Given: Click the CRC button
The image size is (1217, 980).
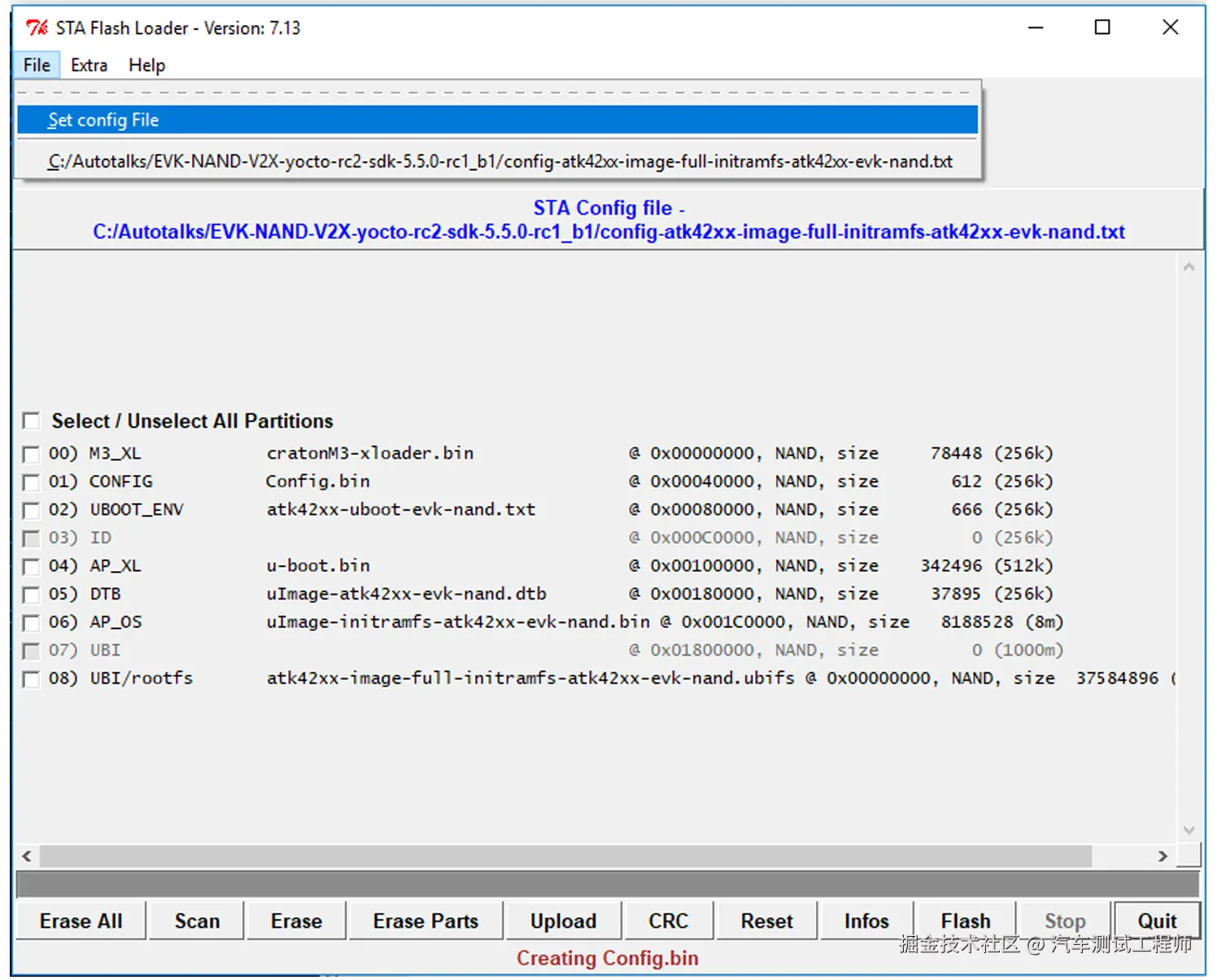Looking at the screenshot, I should (668, 921).
